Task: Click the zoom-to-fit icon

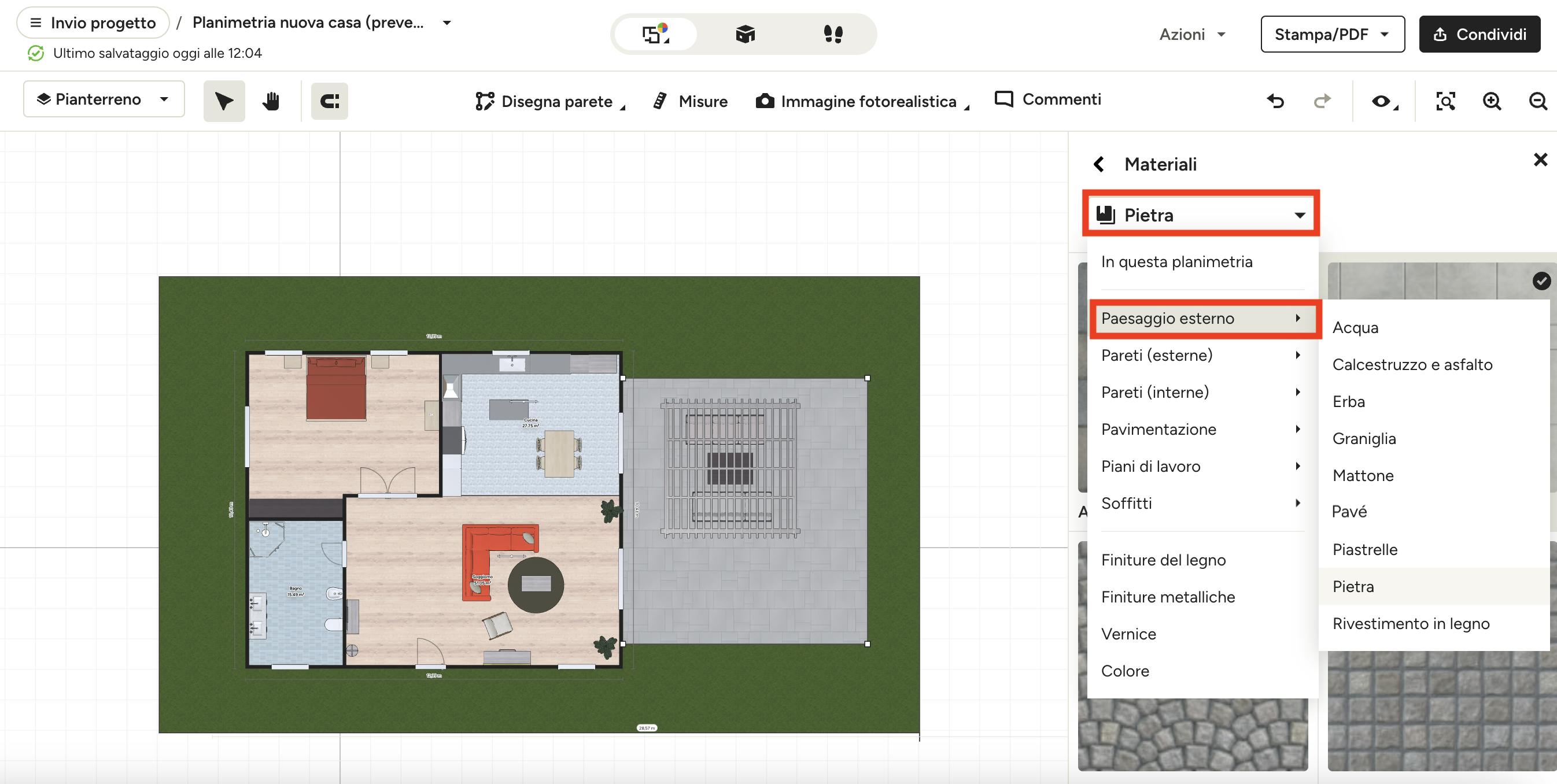Action: click(1445, 101)
